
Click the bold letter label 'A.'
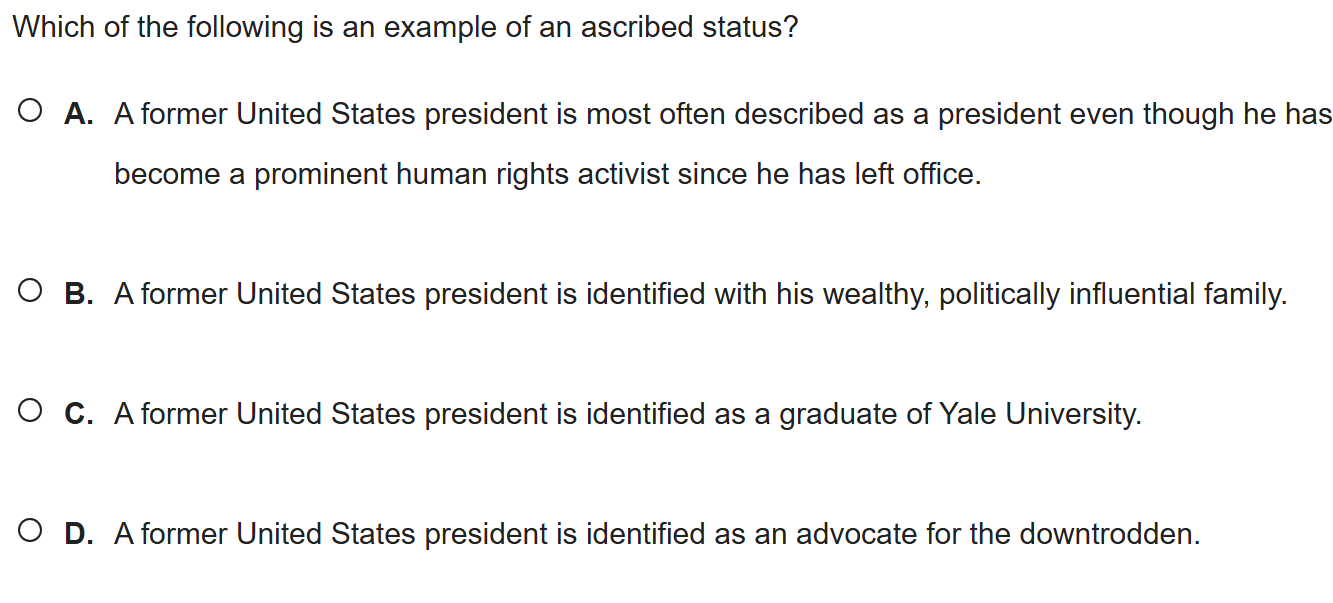click(x=79, y=114)
